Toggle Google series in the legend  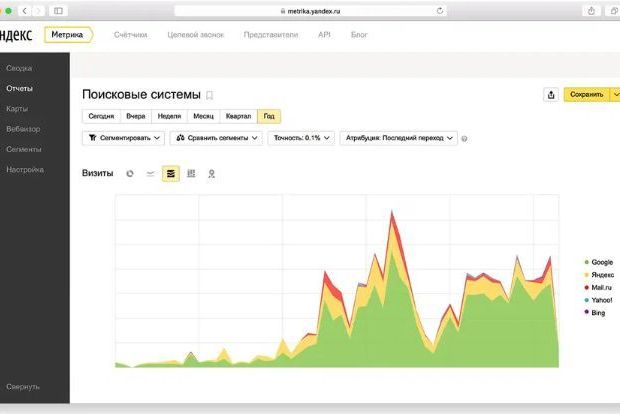click(599, 262)
